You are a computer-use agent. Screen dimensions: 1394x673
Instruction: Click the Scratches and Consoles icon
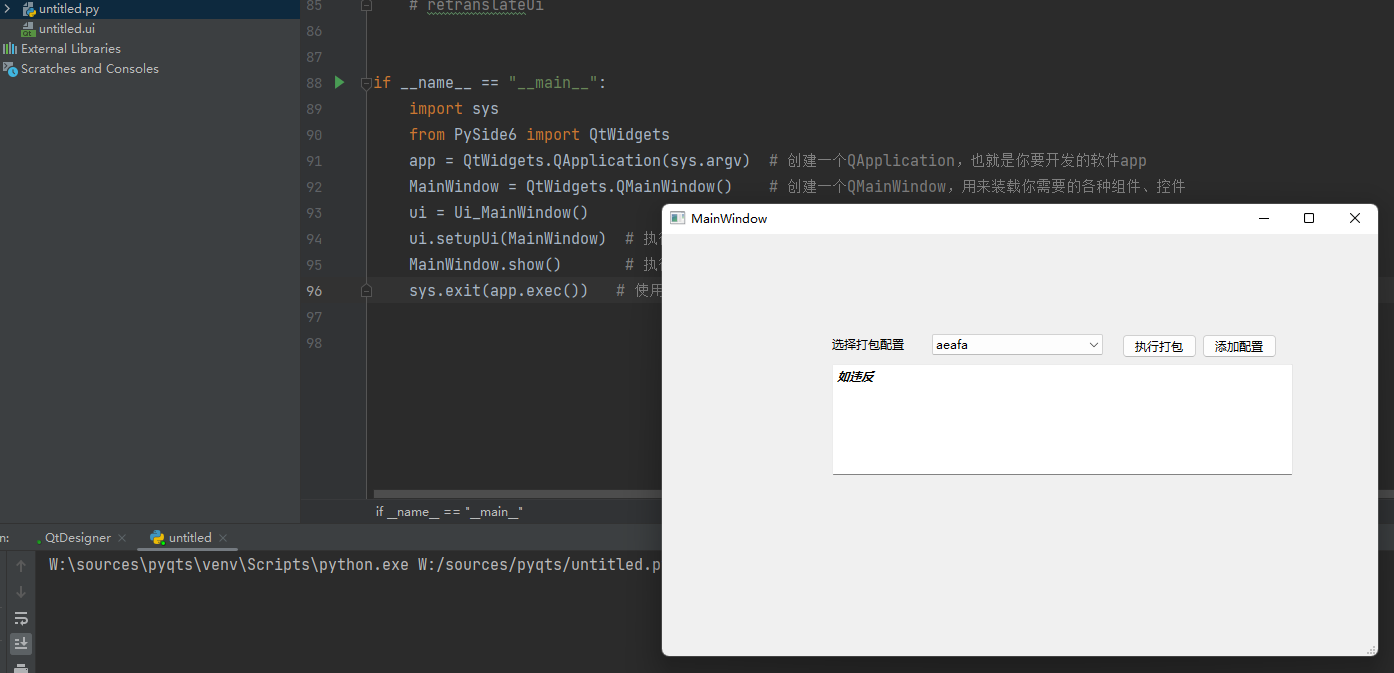pyautogui.click(x=10, y=68)
